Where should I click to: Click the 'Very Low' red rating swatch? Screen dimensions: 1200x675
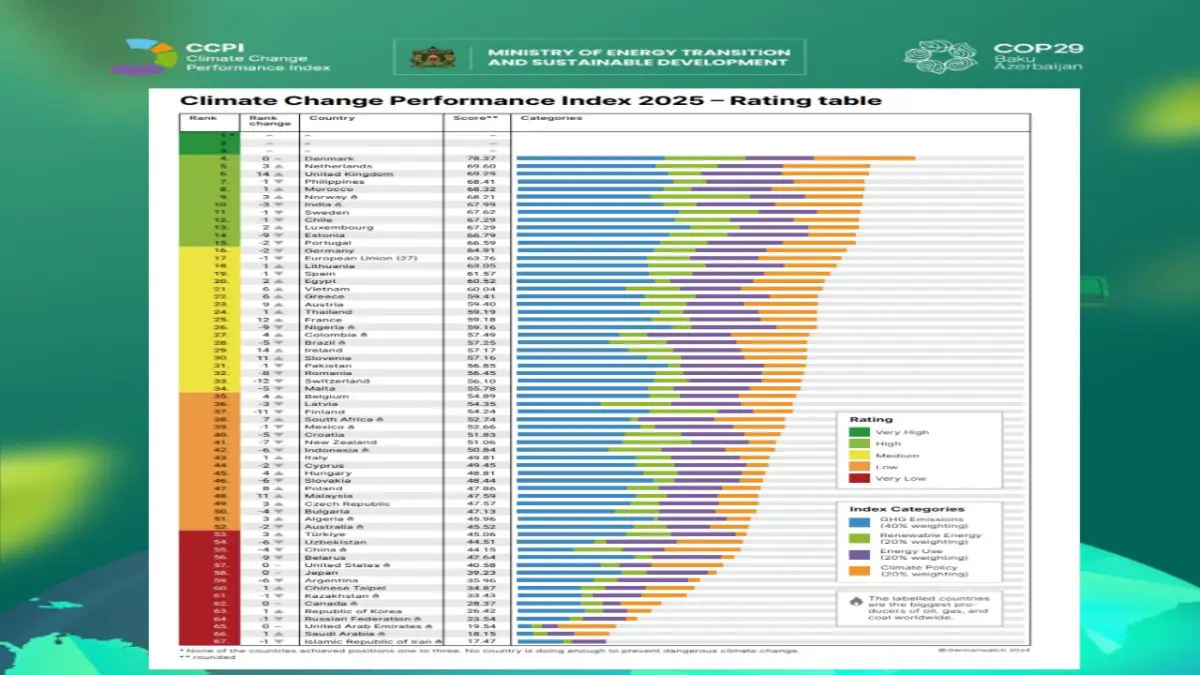click(x=860, y=479)
